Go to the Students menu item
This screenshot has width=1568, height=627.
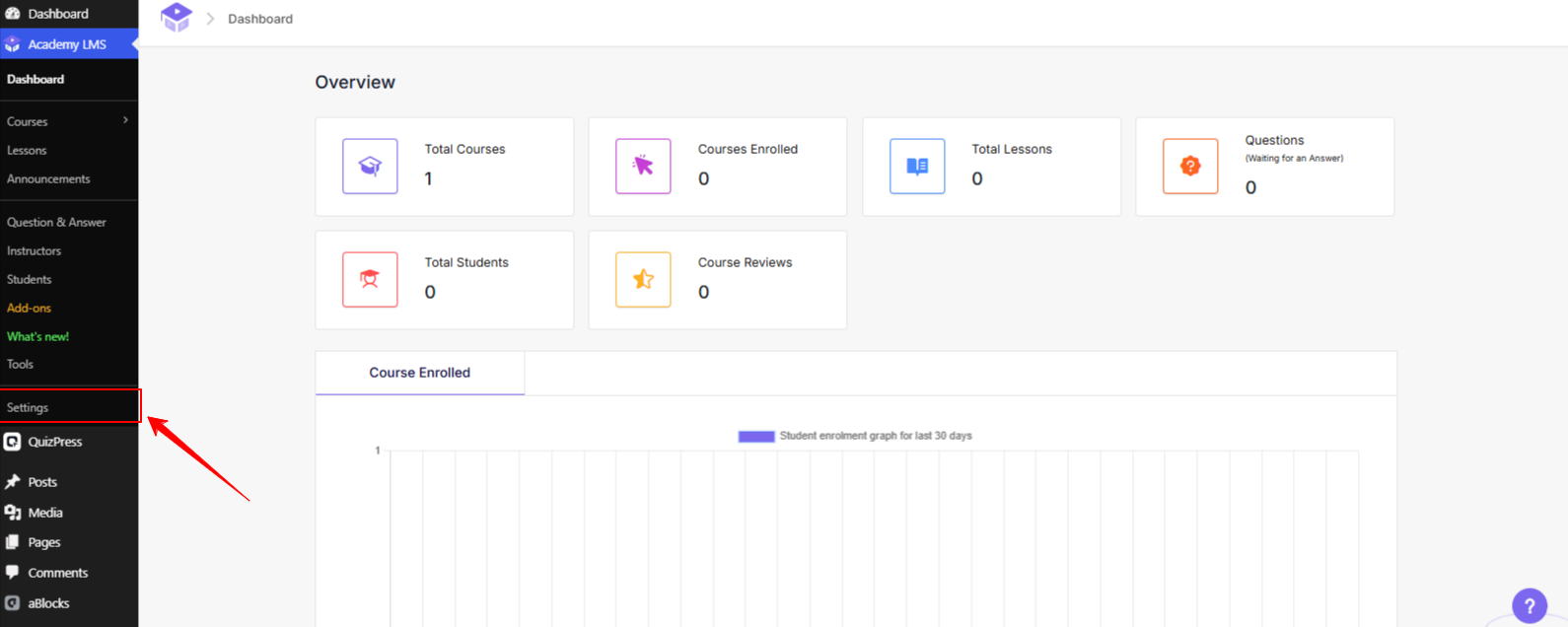[x=29, y=280]
